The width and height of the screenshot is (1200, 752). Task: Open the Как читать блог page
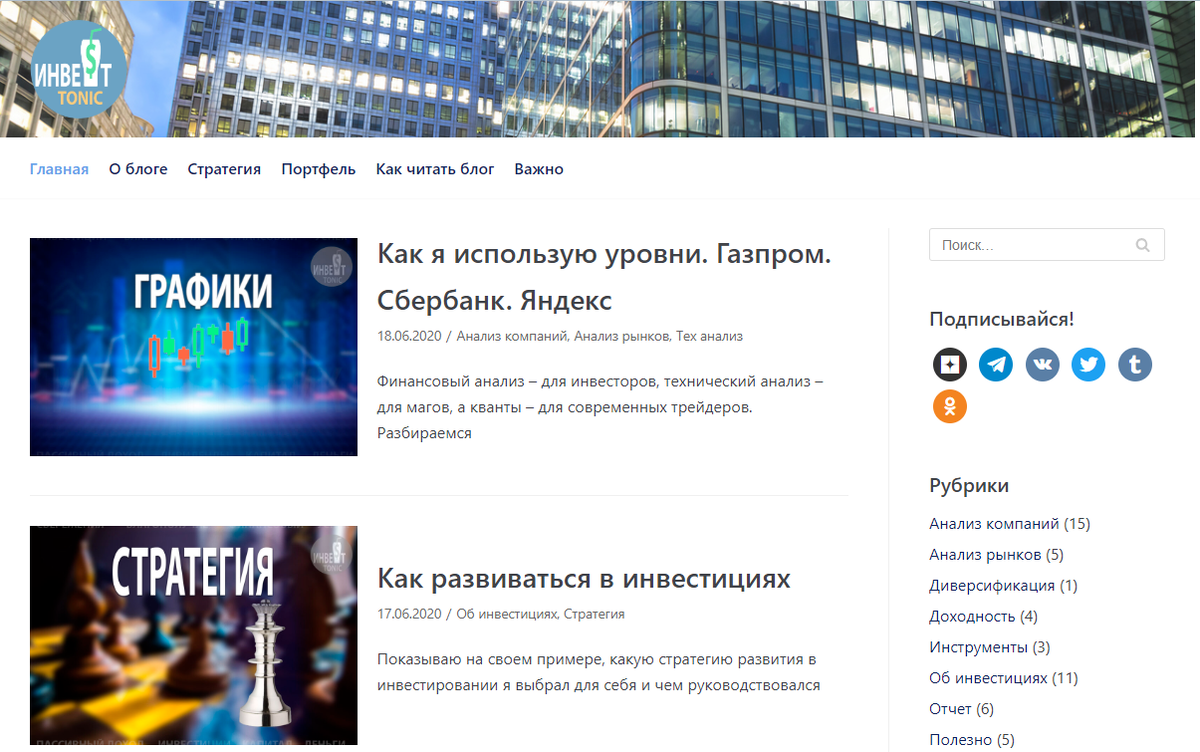[435, 169]
